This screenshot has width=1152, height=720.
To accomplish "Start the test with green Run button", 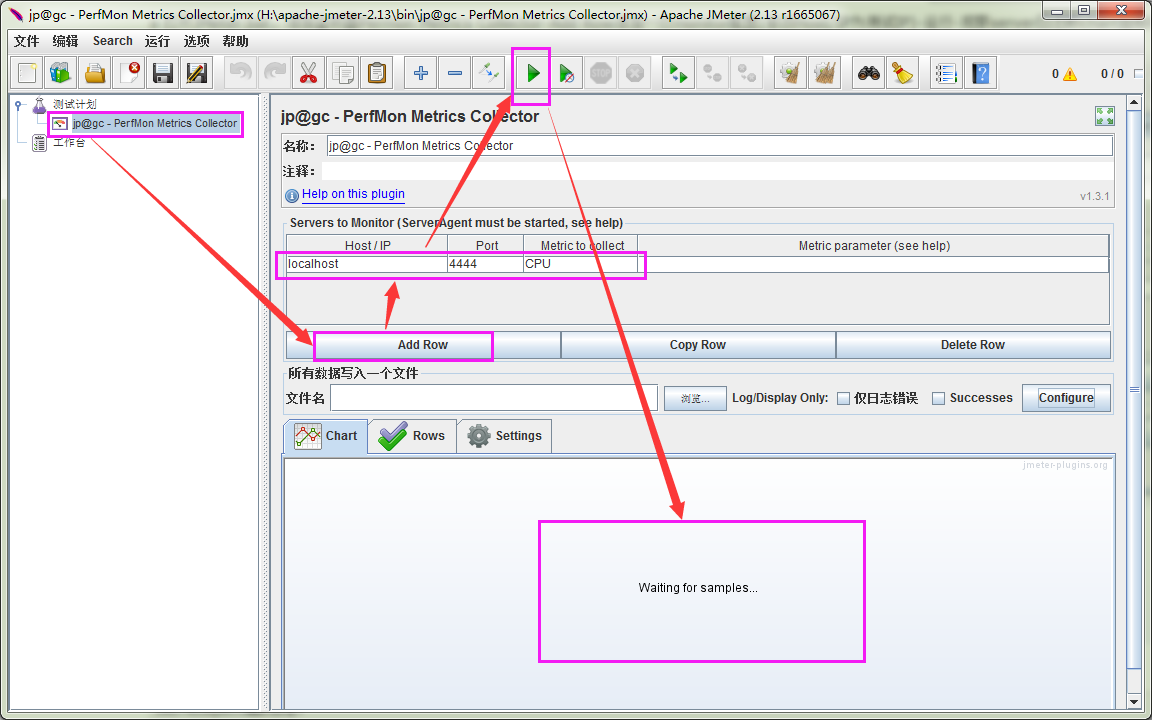I will pyautogui.click(x=533, y=73).
